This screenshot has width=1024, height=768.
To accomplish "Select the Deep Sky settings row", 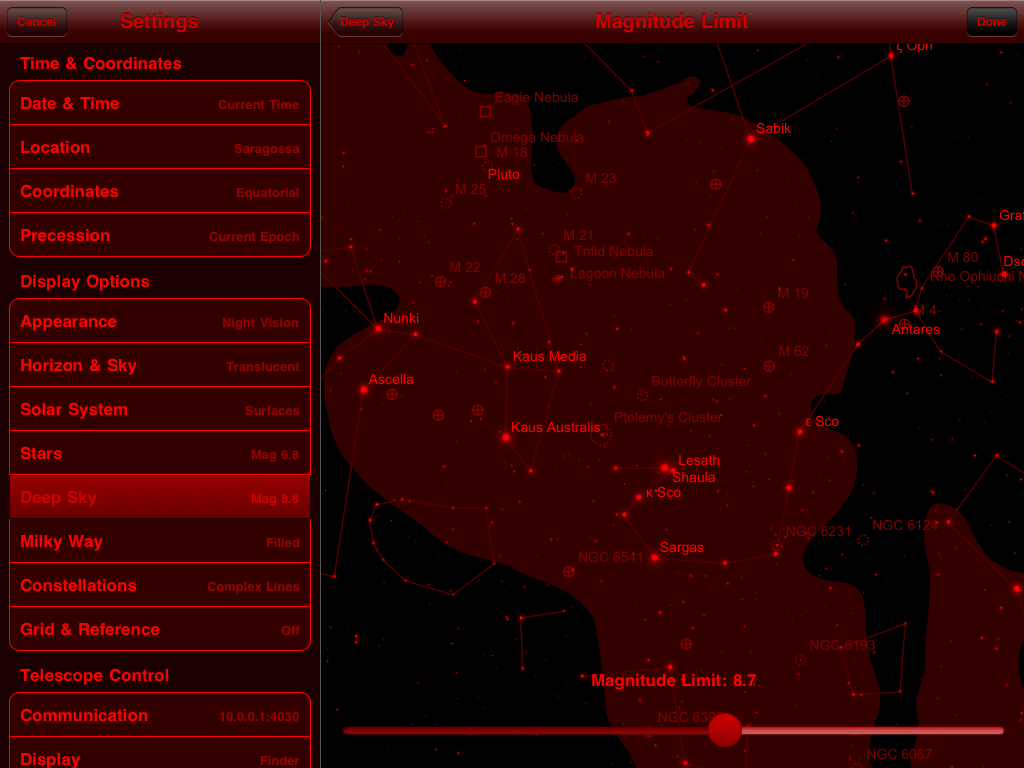I will coord(160,498).
